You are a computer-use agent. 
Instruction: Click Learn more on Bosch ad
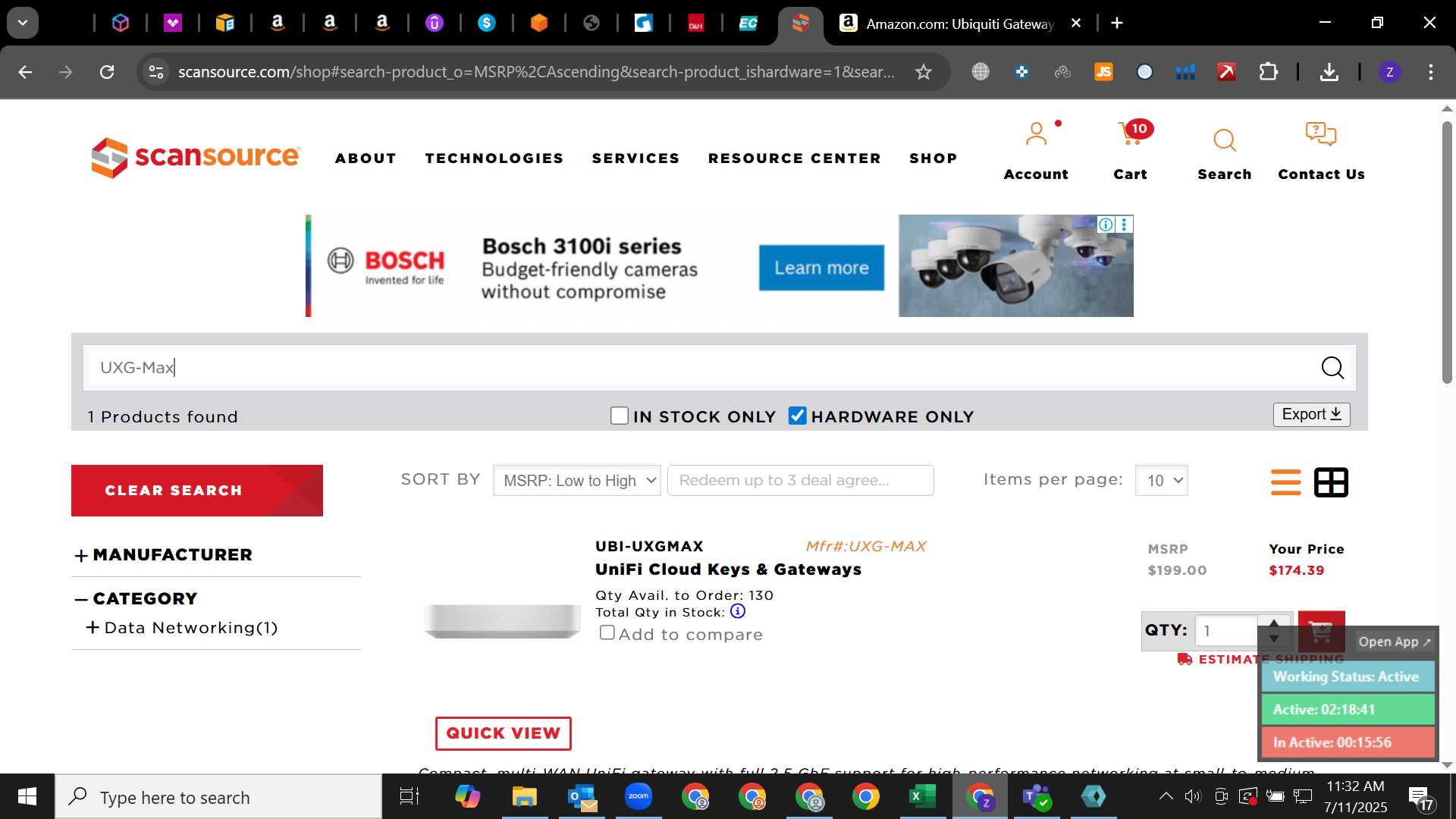pos(821,268)
